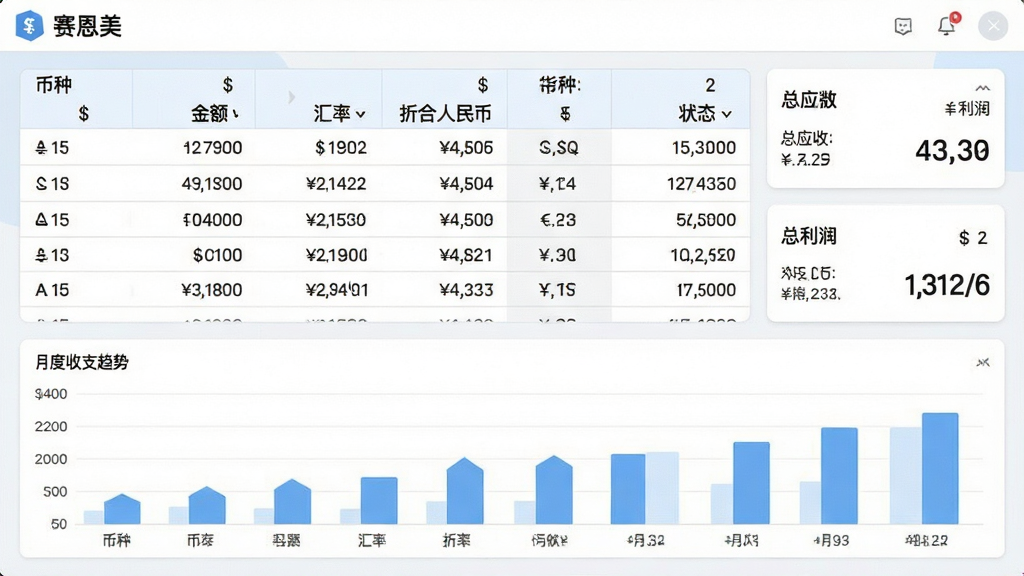The height and width of the screenshot is (576, 1024).
Task: Select the ¥2,1422 rate cell
Action: [x=336, y=184]
